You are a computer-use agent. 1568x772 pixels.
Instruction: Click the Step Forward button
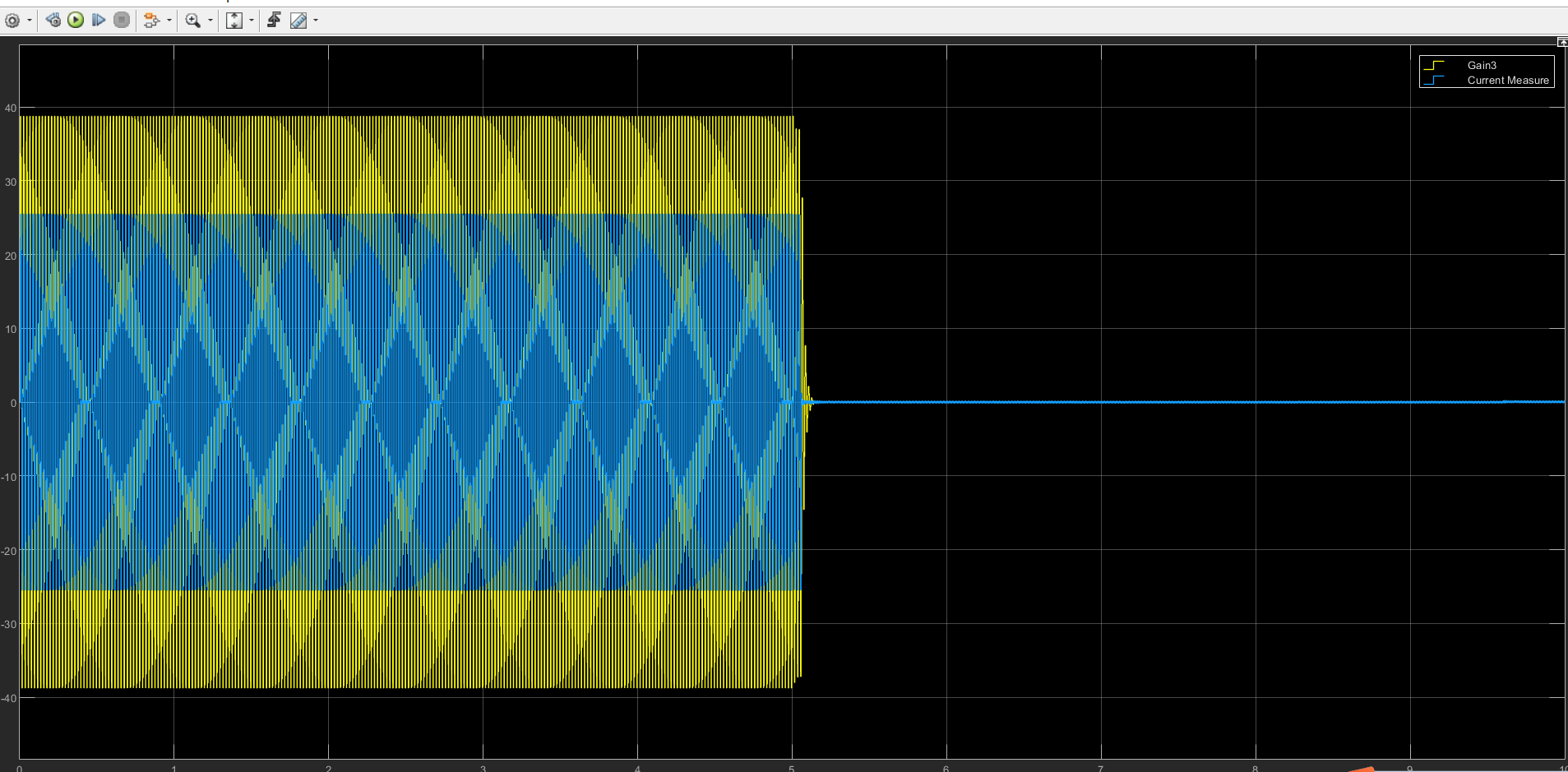(x=99, y=20)
